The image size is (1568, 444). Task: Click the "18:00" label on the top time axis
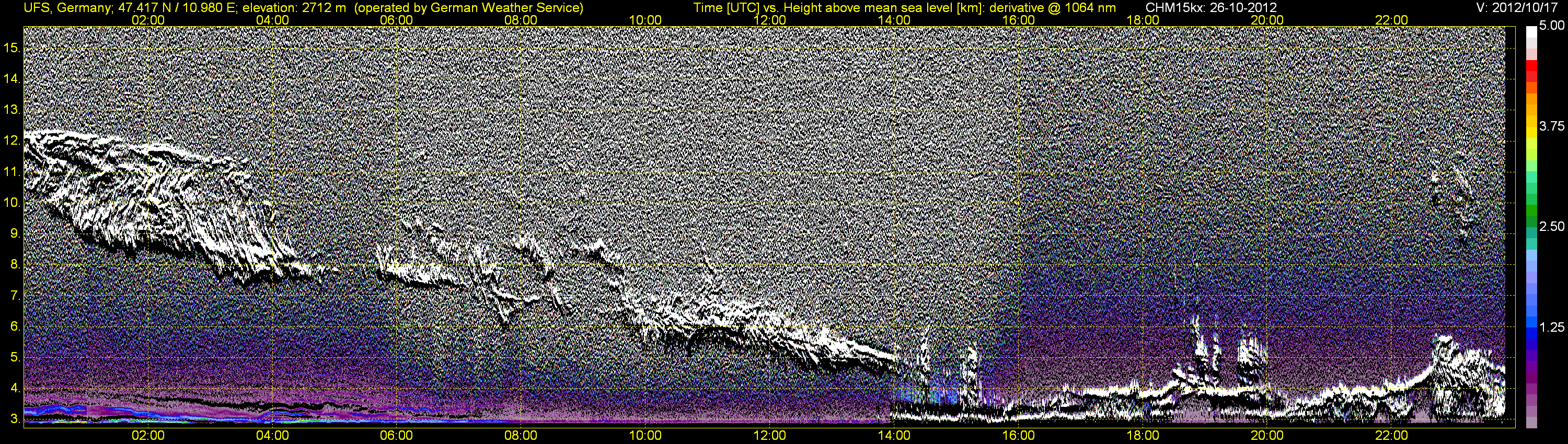1143,20
